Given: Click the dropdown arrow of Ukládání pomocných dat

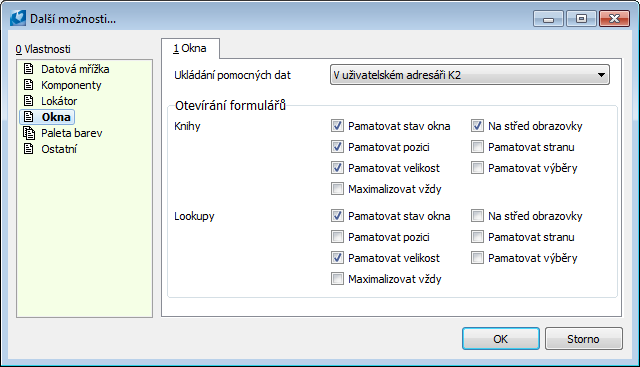Looking at the screenshot, I should tap(601, 75).
